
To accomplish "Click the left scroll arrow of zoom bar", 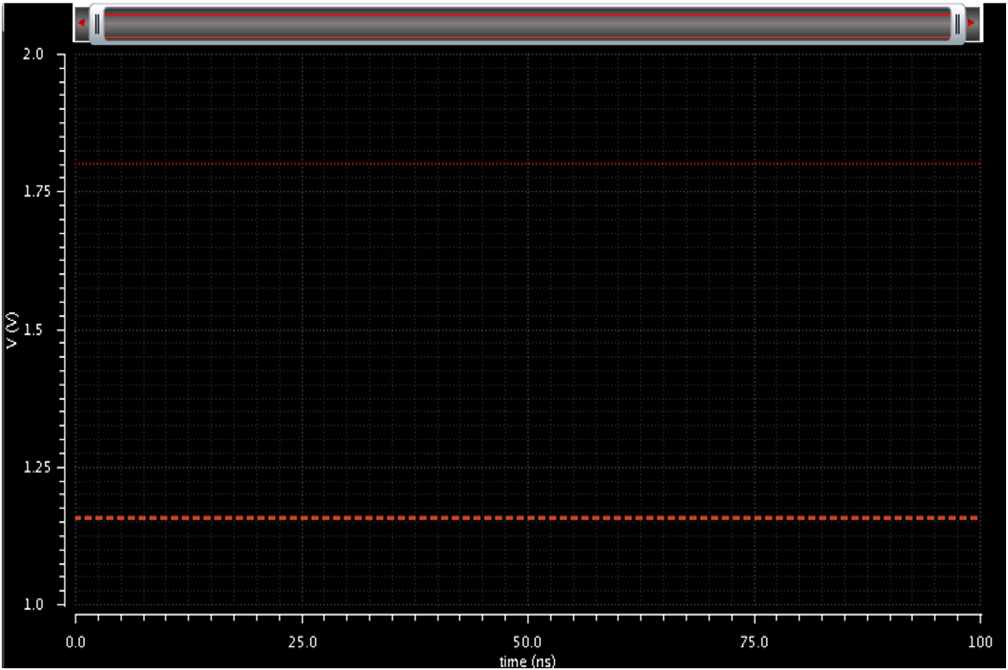I will pos(81,23).
